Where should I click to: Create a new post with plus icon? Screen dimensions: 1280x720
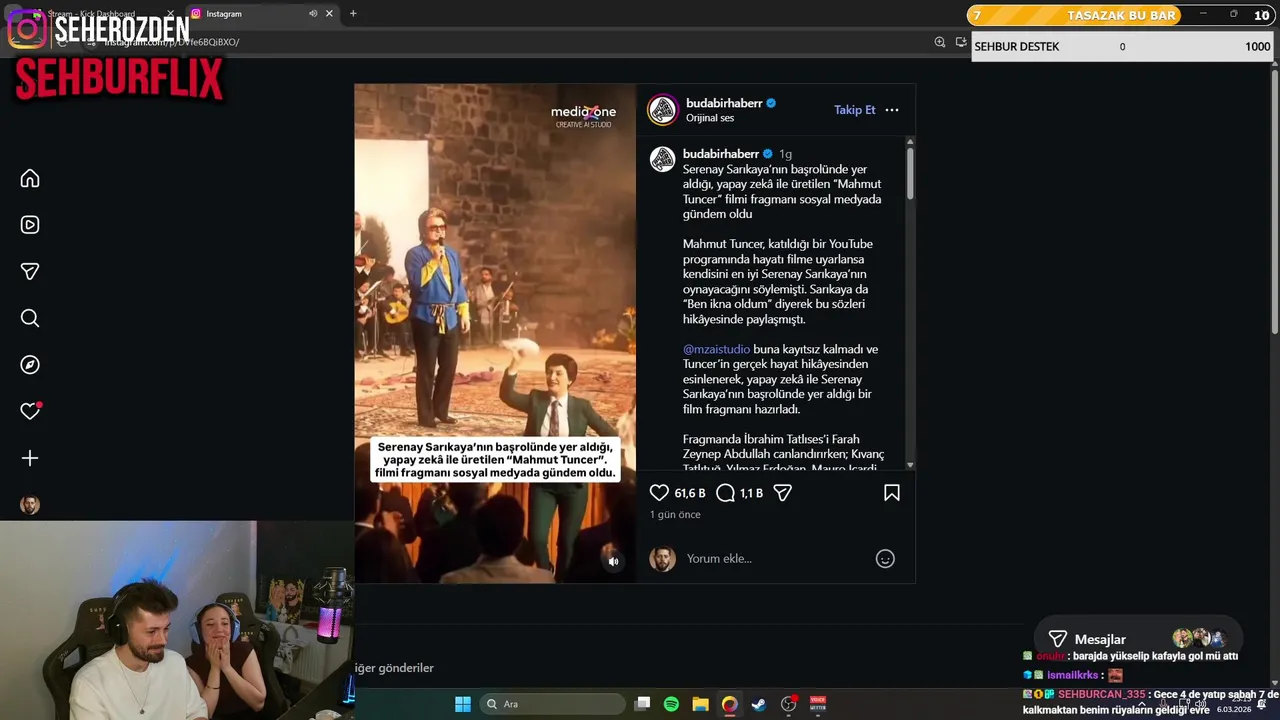(x=30, y=458)
